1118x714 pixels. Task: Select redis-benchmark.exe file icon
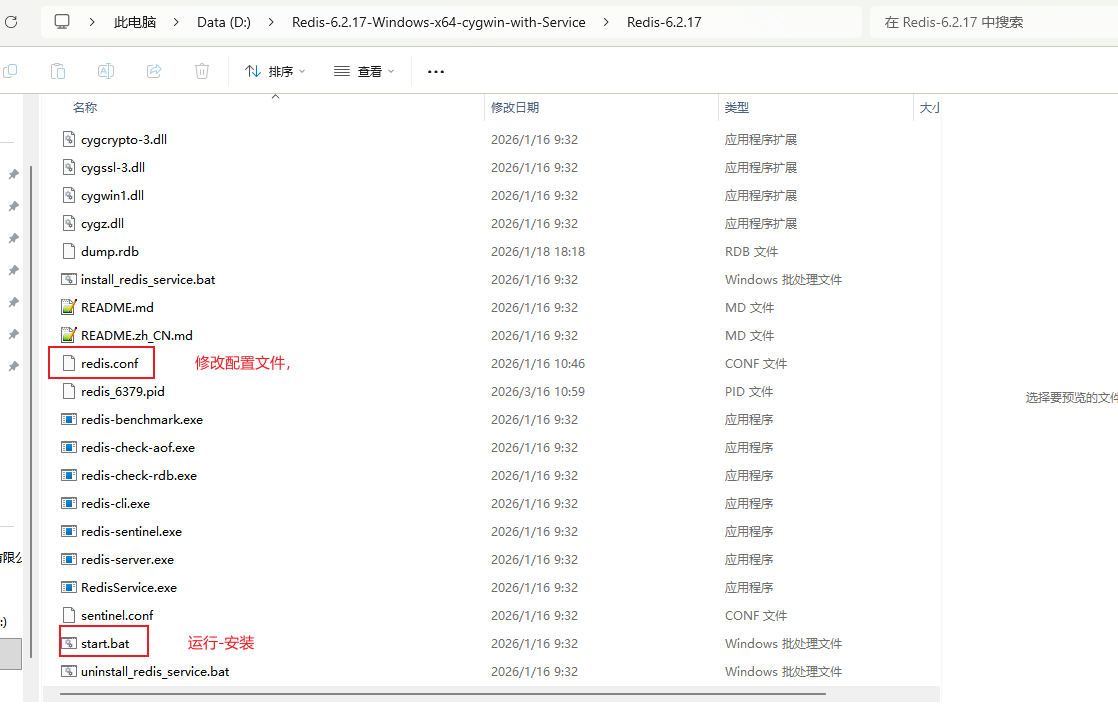(68, 419)
